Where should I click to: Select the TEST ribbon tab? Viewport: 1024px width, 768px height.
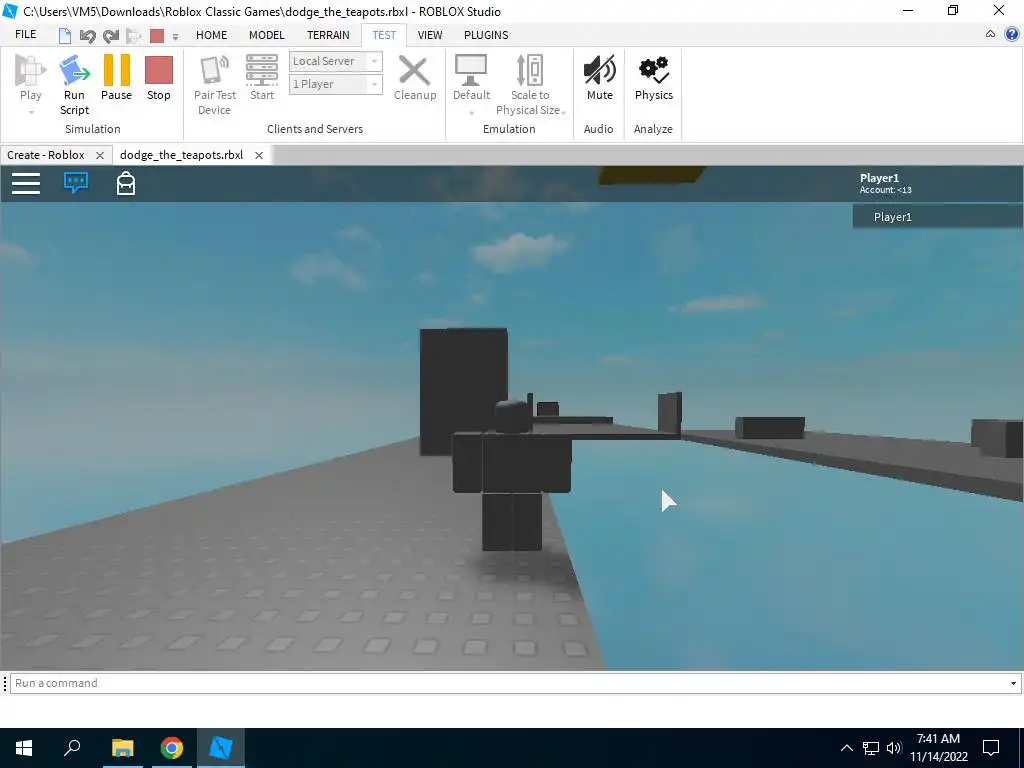coord(384,35)
